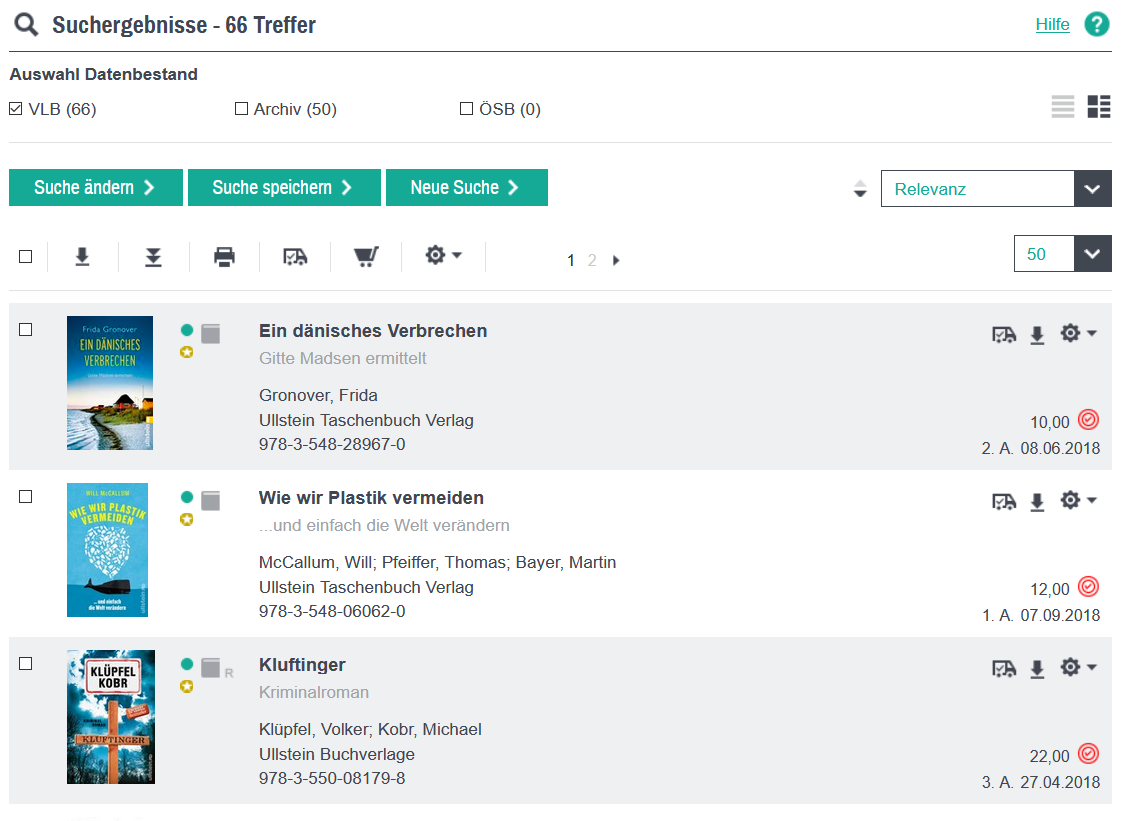
Task: Click the Ein dänisches Verbrechen cover thumbnail
Action: coord(110,383)
